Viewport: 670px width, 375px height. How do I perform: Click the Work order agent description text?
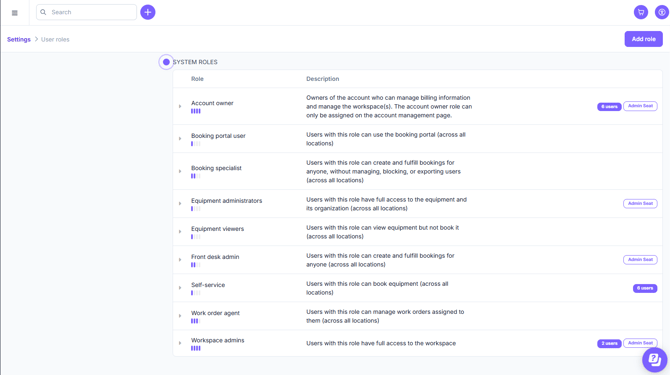pyautogui.click(x=385, y=316)
